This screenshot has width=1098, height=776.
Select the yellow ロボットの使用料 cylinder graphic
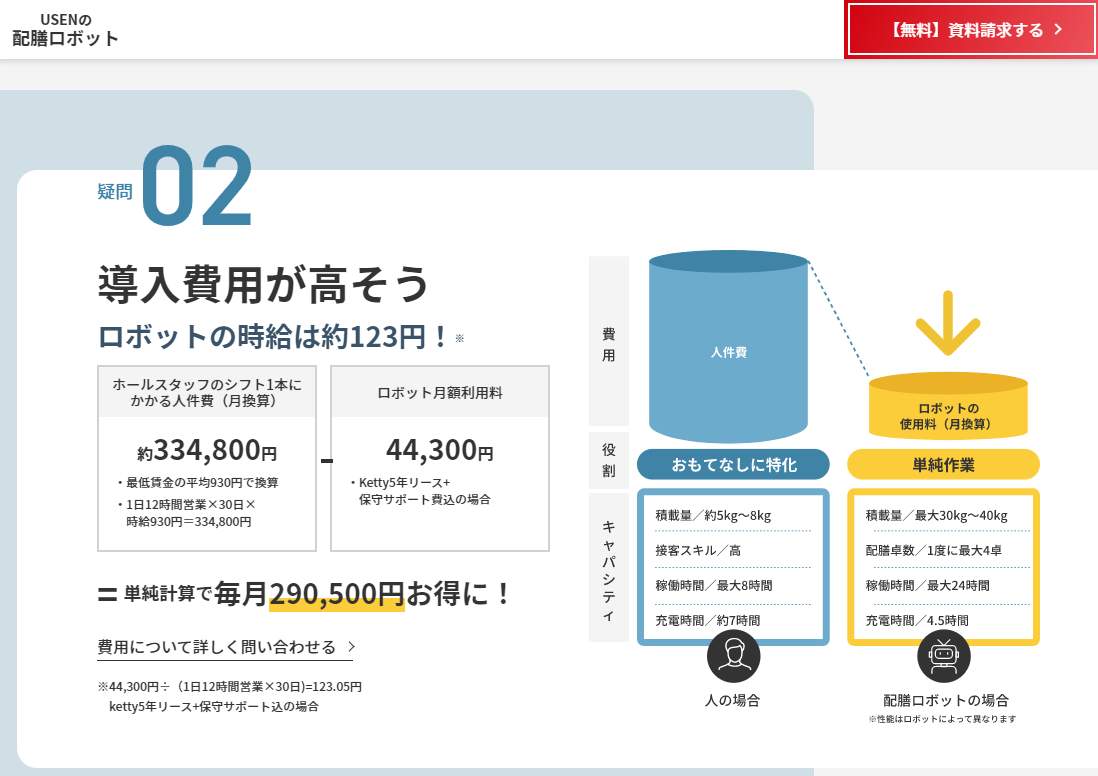(946, 408)
